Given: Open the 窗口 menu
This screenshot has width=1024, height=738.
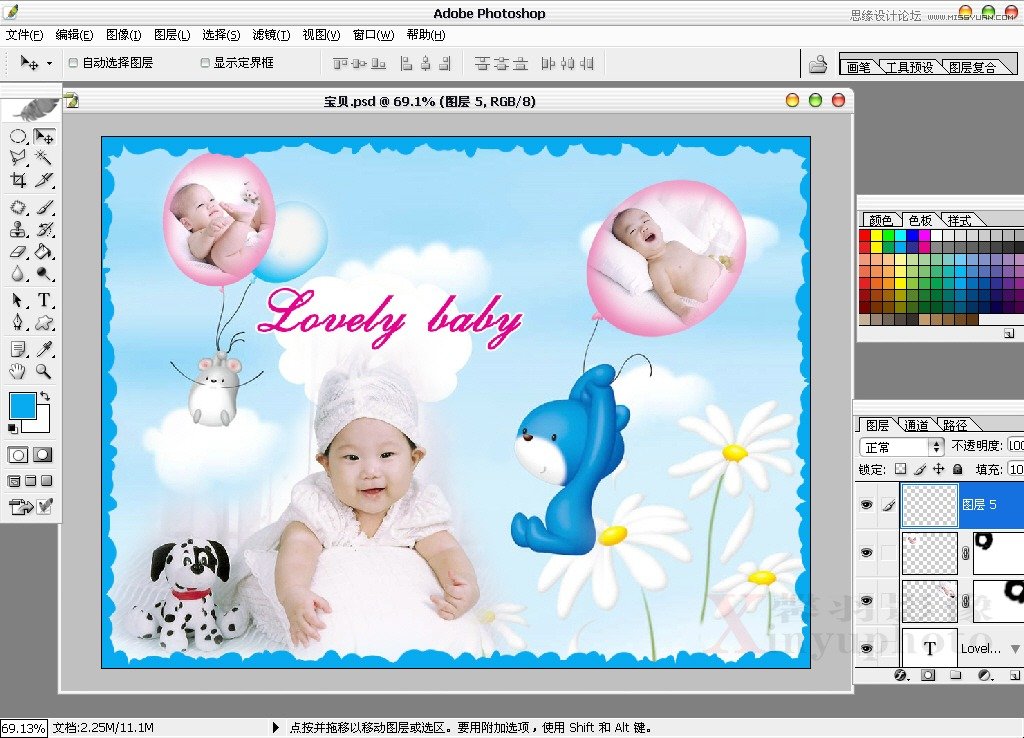Looking at the screenshot, I should click(x=374, y=35).
